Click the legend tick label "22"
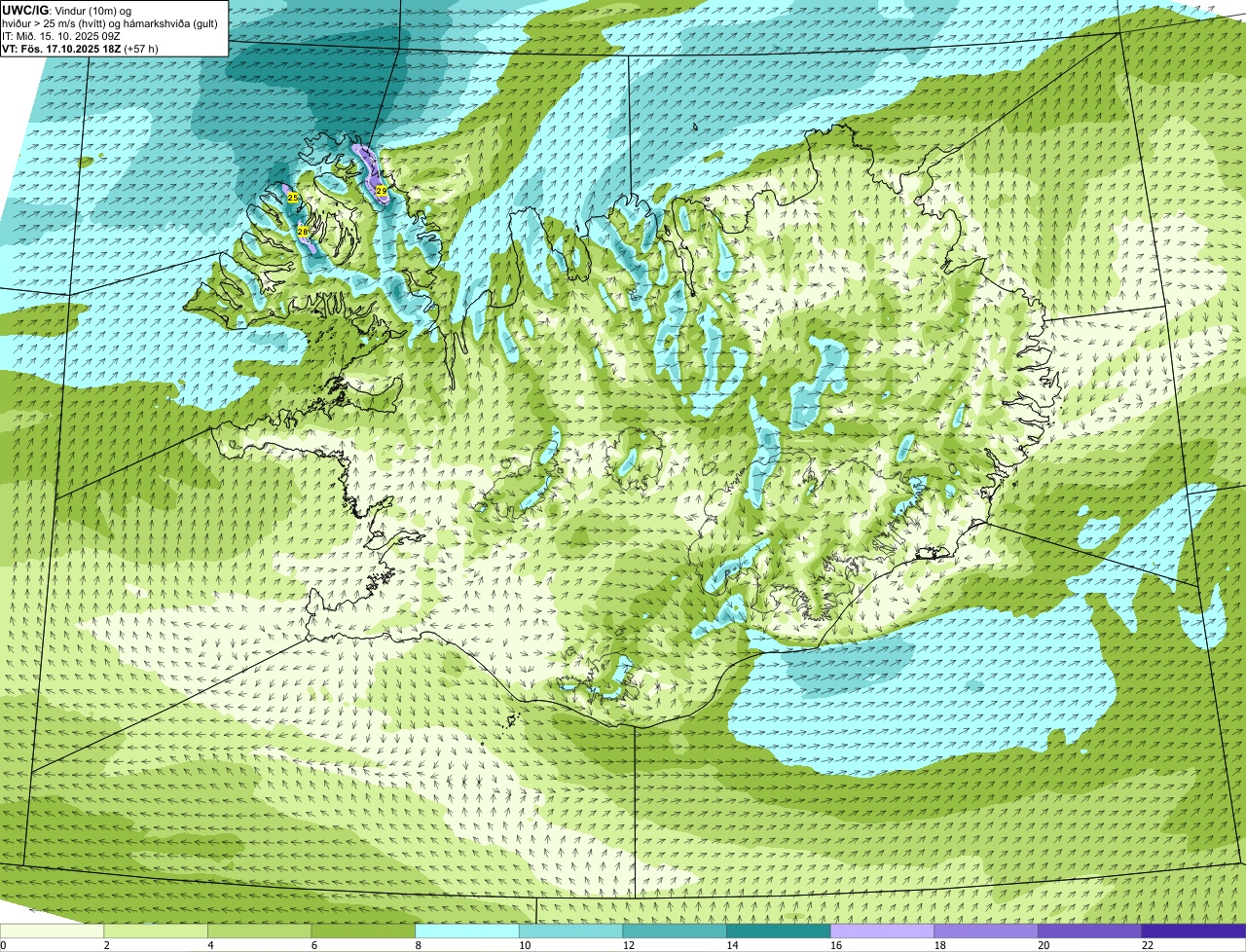The height and width of the screenshot is (952, 1246). (x=1148, y=945)
